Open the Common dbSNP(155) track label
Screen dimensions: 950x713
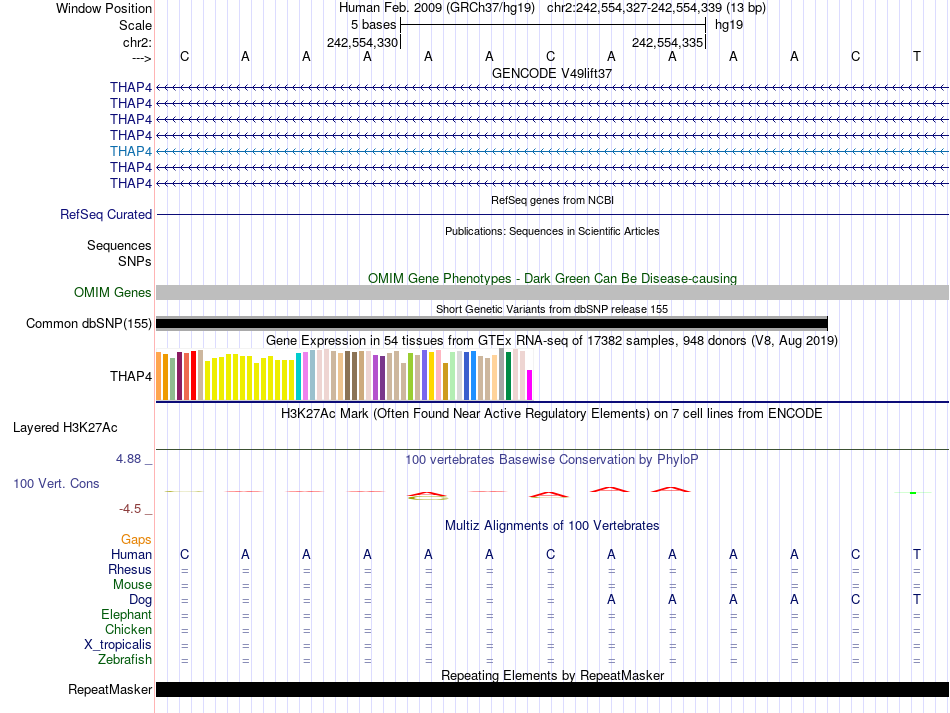pos(89,323)
